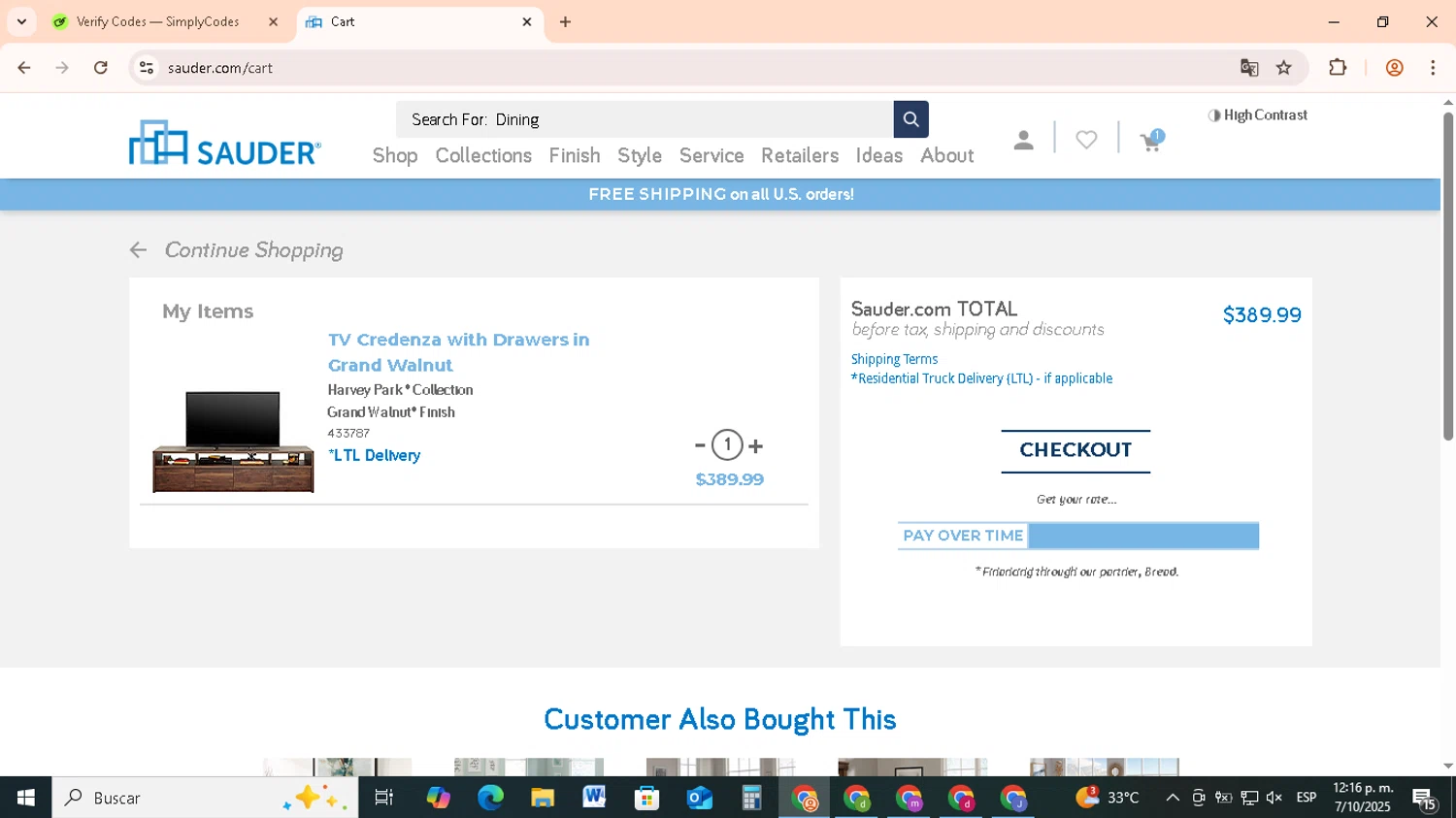Click the taskbar Buscar search box
Image resolution: width=1456 pixels, height=818 pixels.
click(x=205, y=798)
